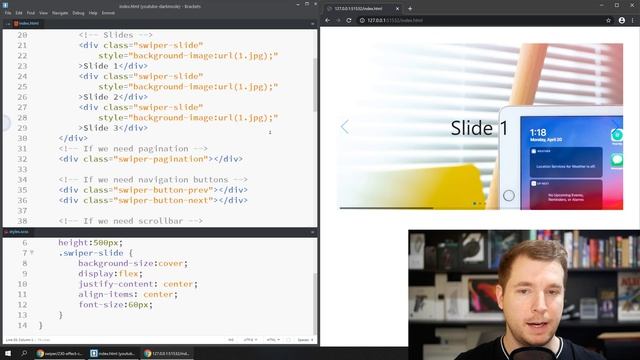Go forward in Chrome
This screenshot has width=640, height=360.
(x=338, y=20)
